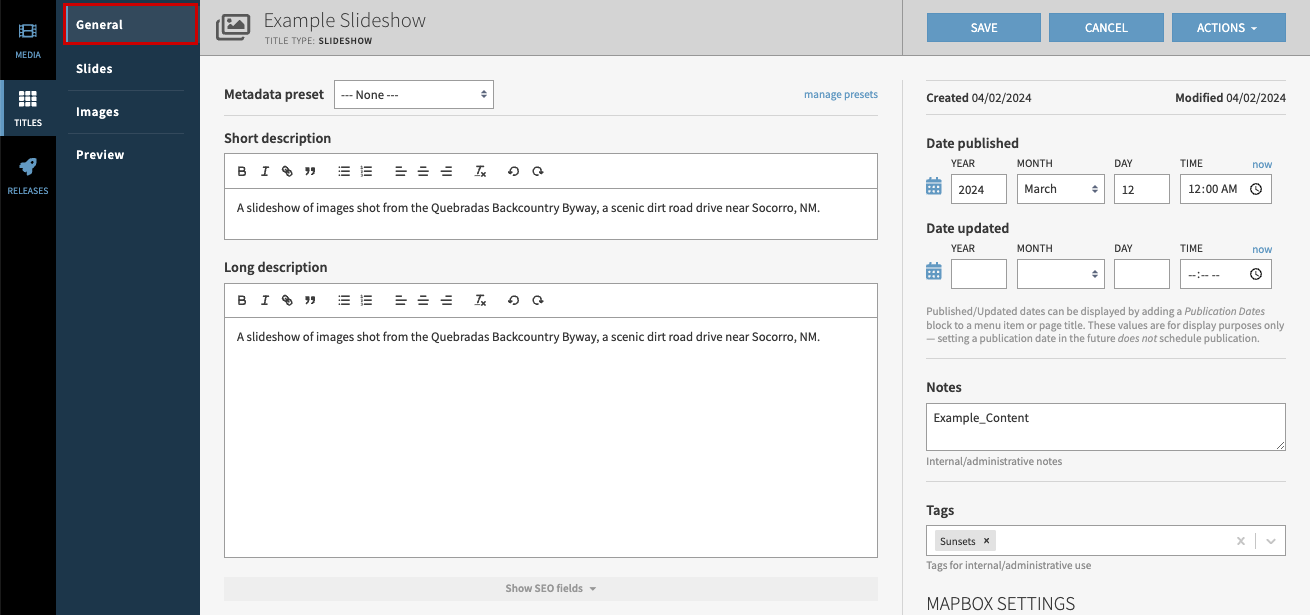
Task: Open the Titles section icon
Action: [x=28, y=105]
